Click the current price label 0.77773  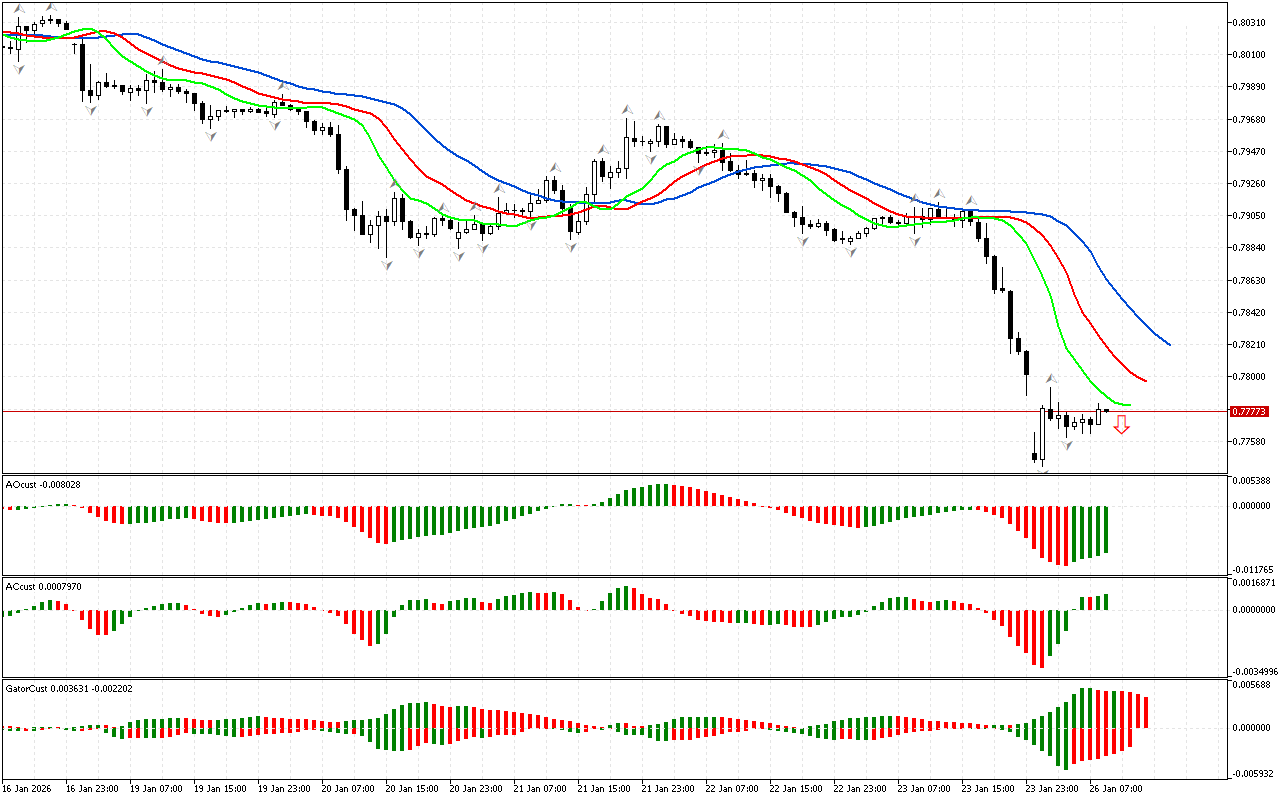[1249, 411]
